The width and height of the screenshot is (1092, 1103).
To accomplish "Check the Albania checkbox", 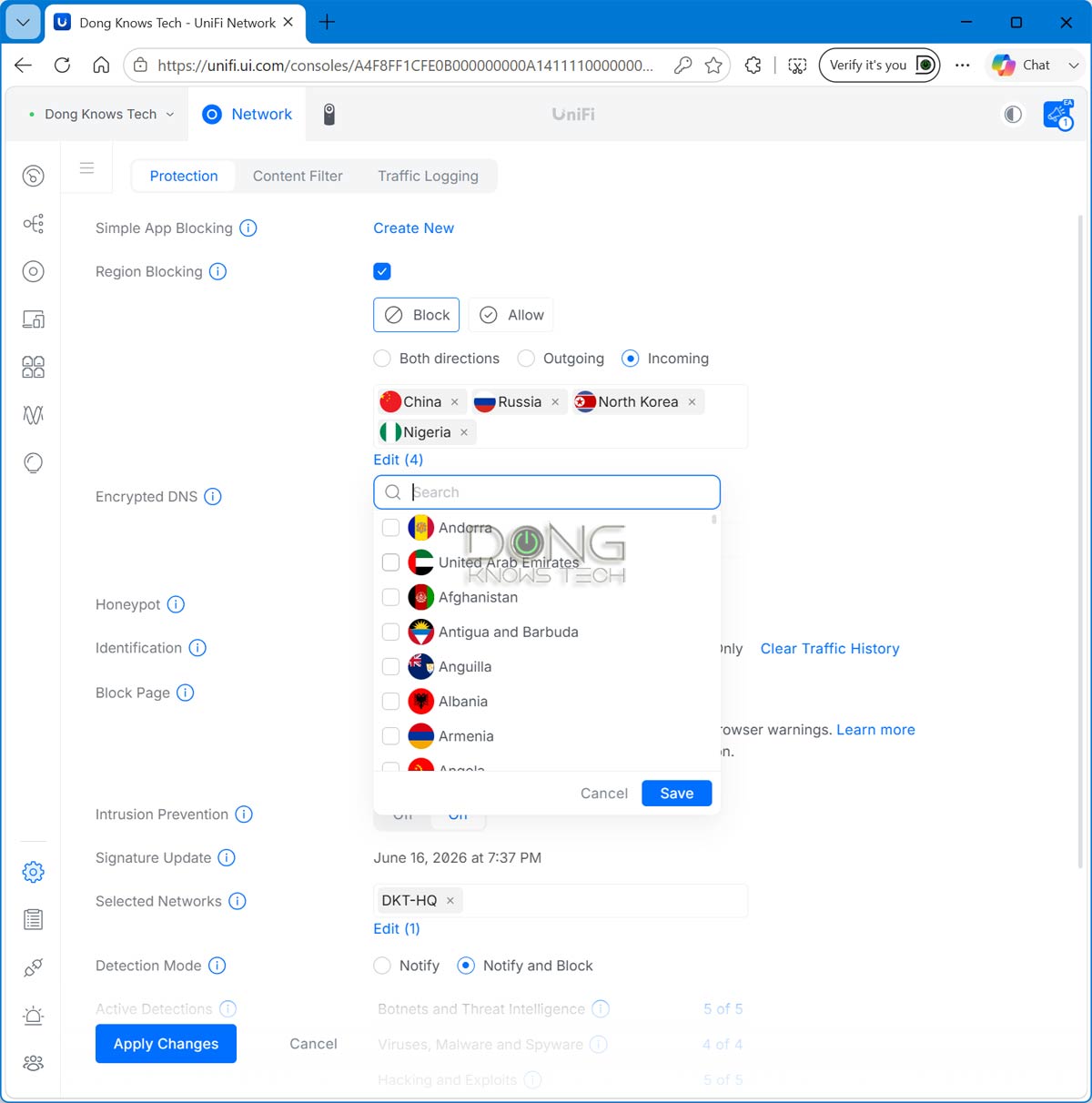I will (x=390, y=702).
